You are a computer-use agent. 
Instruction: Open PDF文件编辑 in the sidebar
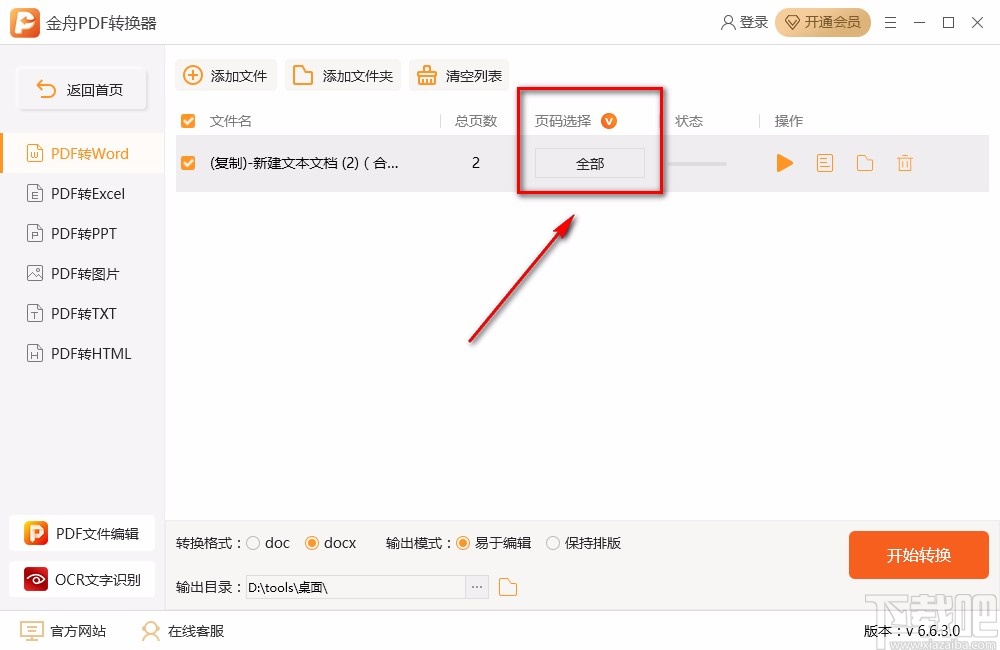pyautogui.click(x=82, y=533)
